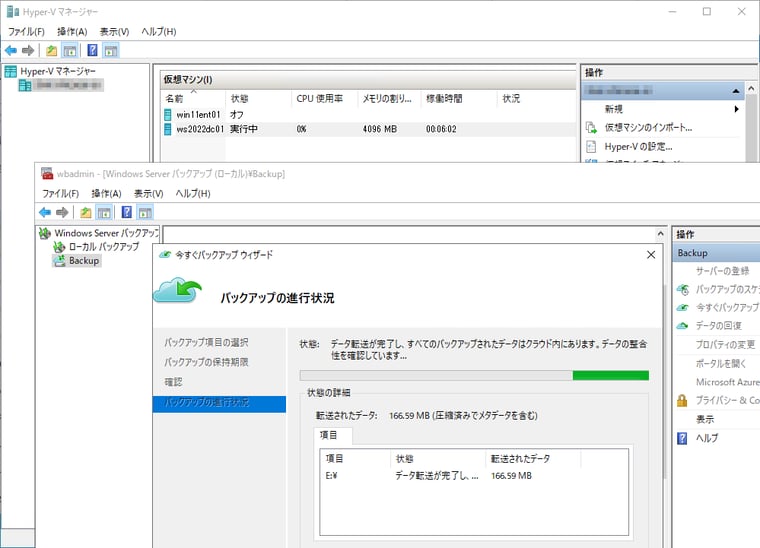Click highlighted バックアップの進行状況 wizard step
The image size is (760, 548).
[x=219, y=403]
